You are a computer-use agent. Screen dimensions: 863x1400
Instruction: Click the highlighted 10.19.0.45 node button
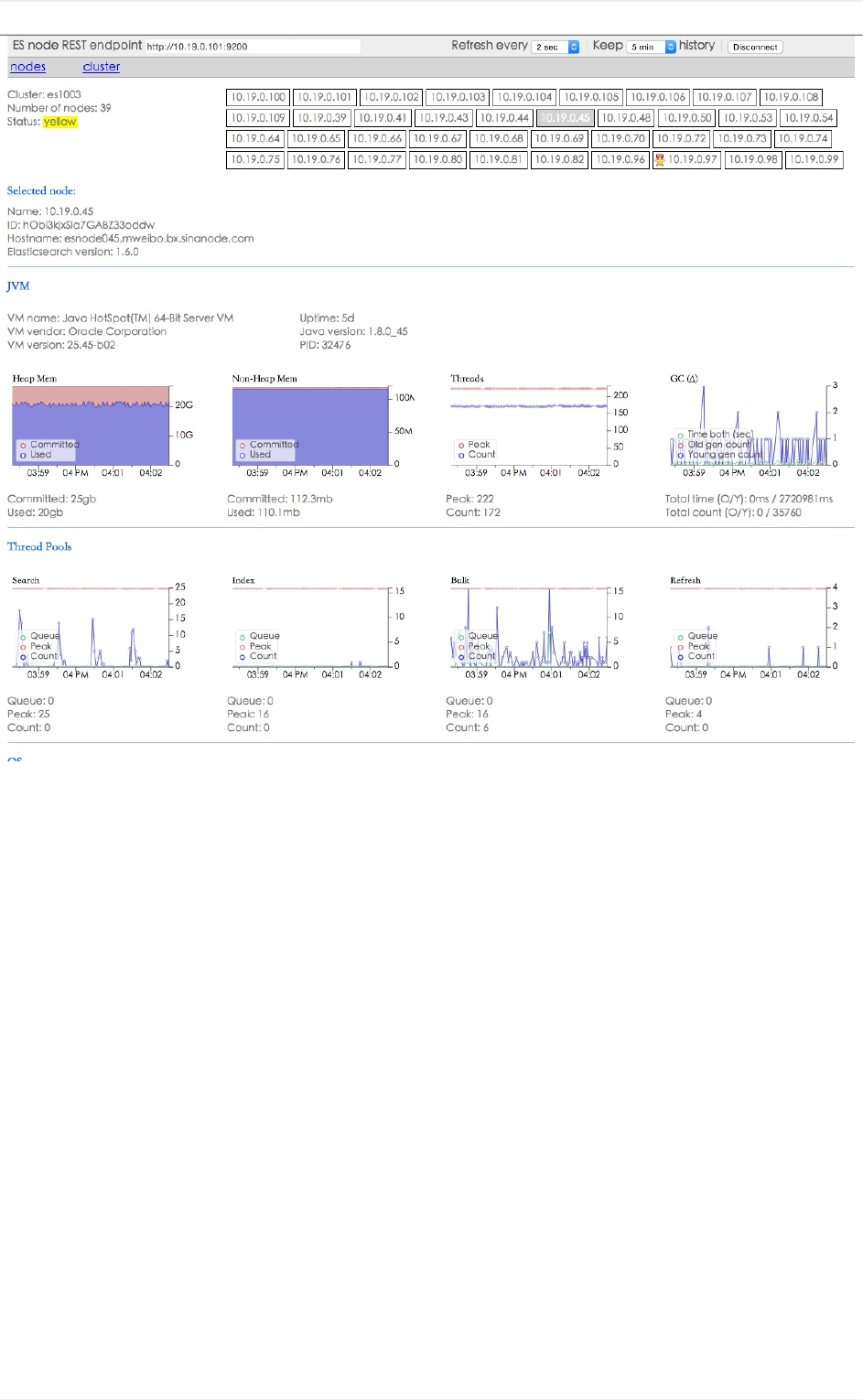point(566,118)
